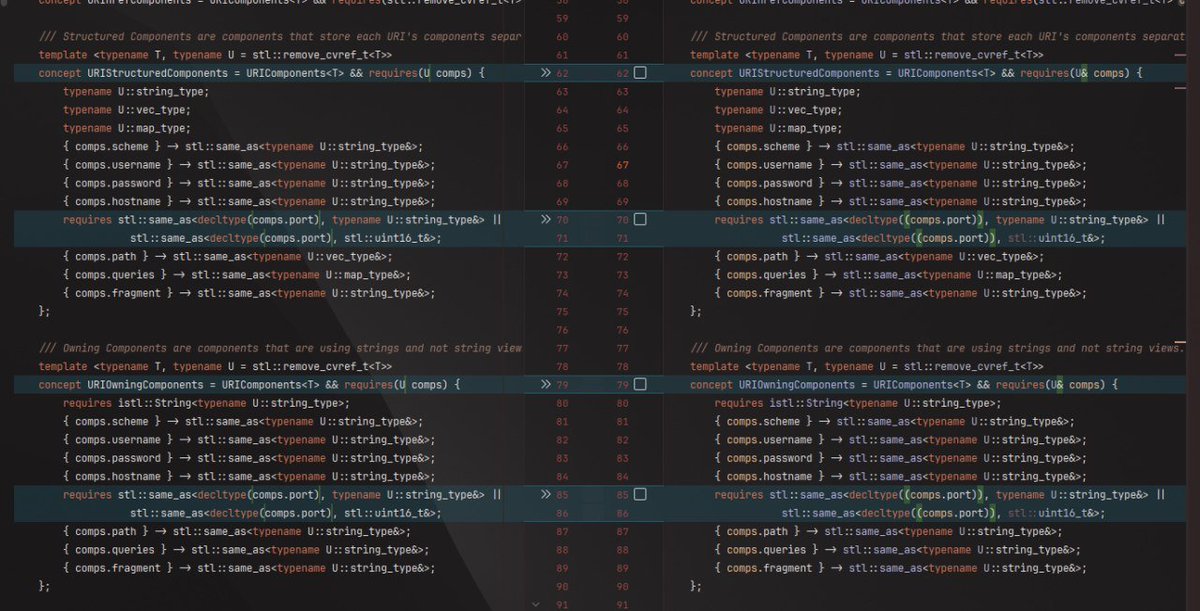Accept left change at line 79 arrow

(545, 384)
